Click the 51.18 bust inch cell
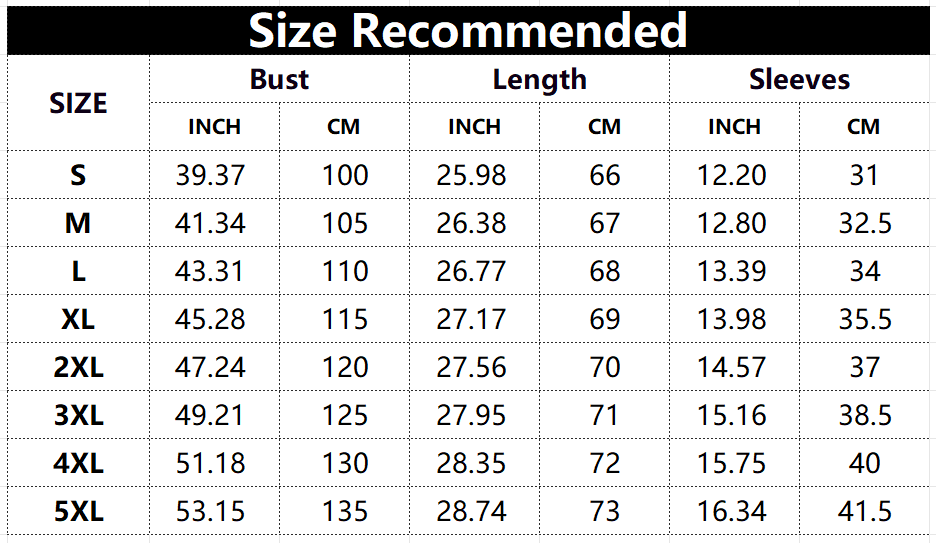 pyautogui.click(x=210, y=463)
